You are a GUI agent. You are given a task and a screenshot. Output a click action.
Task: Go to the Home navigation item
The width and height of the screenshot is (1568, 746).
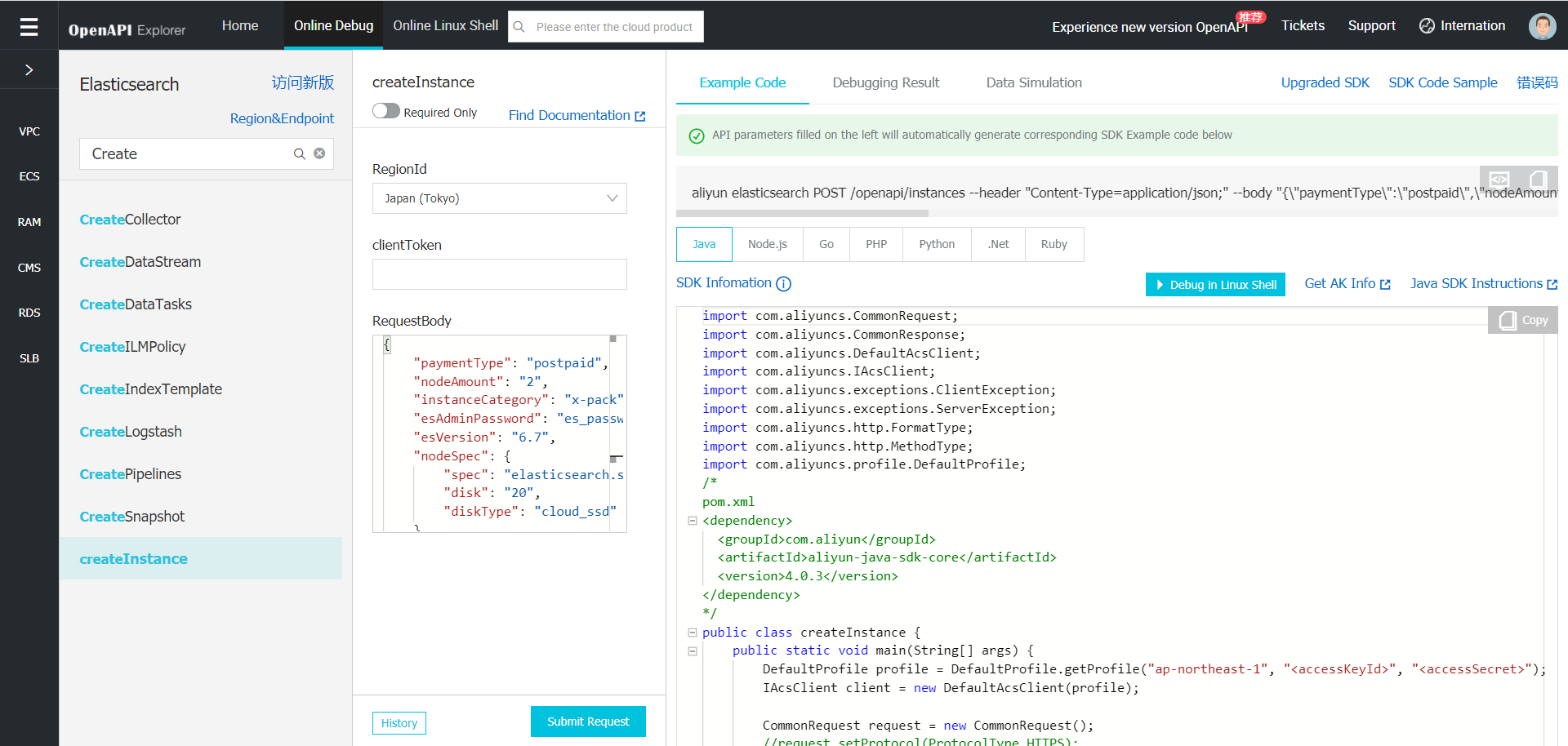[x=240, y=25]
